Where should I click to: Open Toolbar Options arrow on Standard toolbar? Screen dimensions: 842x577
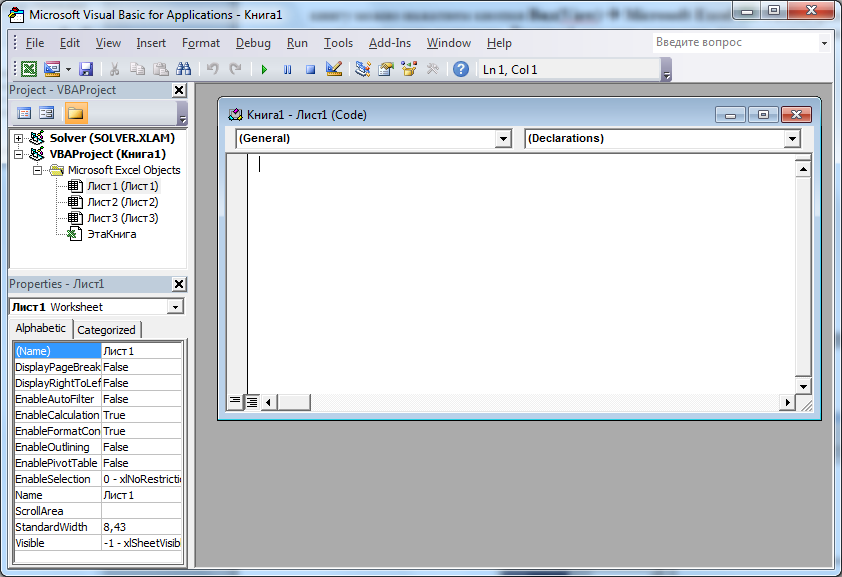666,70
